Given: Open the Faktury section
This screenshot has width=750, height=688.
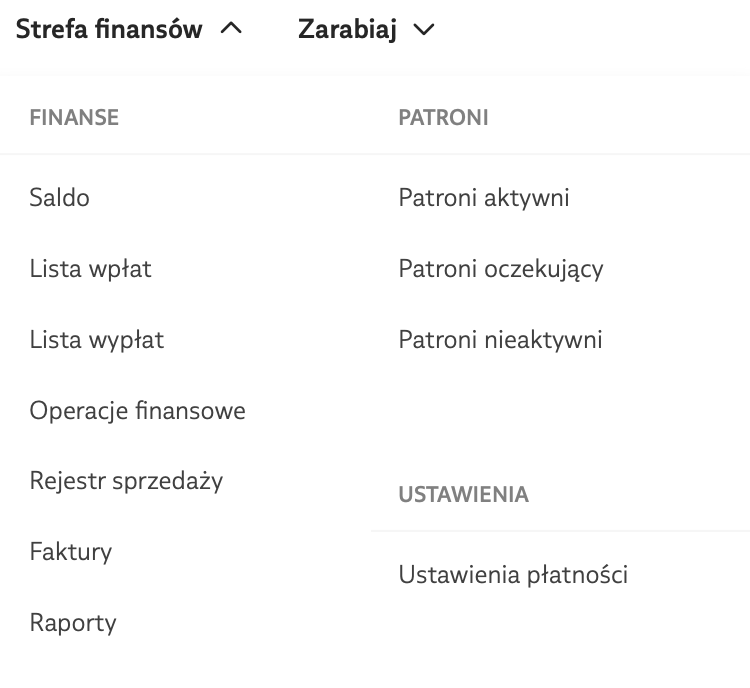Looking at the screenshot, I should [71, 552].
